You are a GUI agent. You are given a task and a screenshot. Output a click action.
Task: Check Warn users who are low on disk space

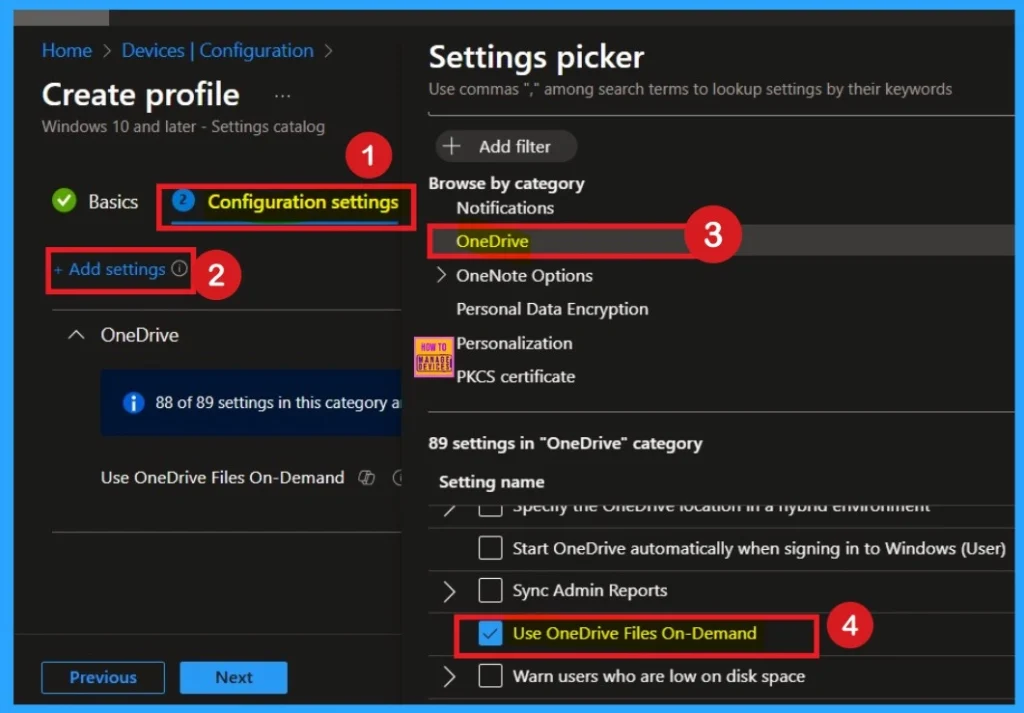(x=490, y=677)
